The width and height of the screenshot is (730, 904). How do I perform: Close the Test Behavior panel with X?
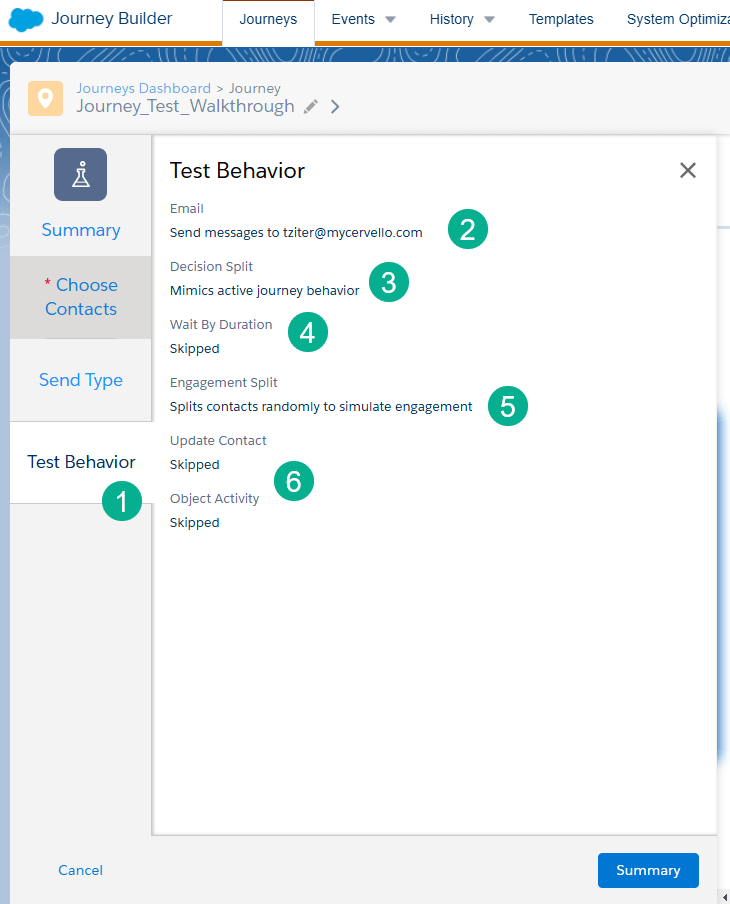[687, 170]
